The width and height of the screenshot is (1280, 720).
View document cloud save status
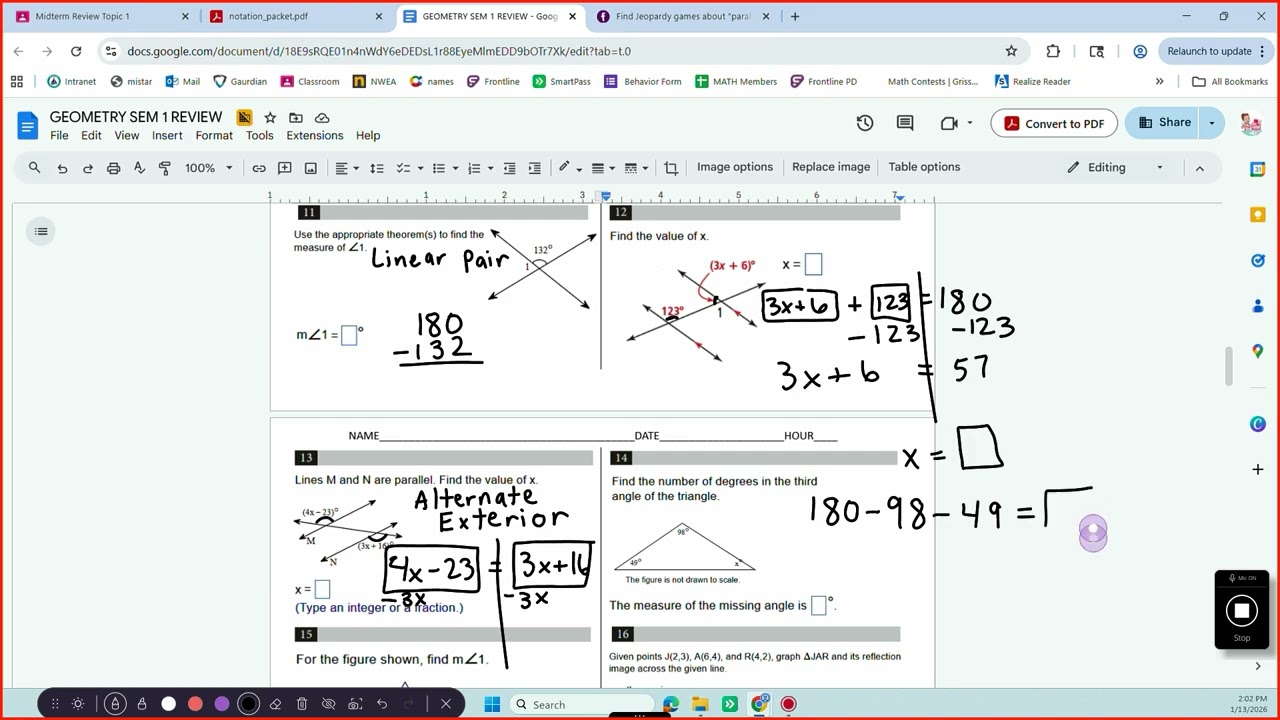322,118
